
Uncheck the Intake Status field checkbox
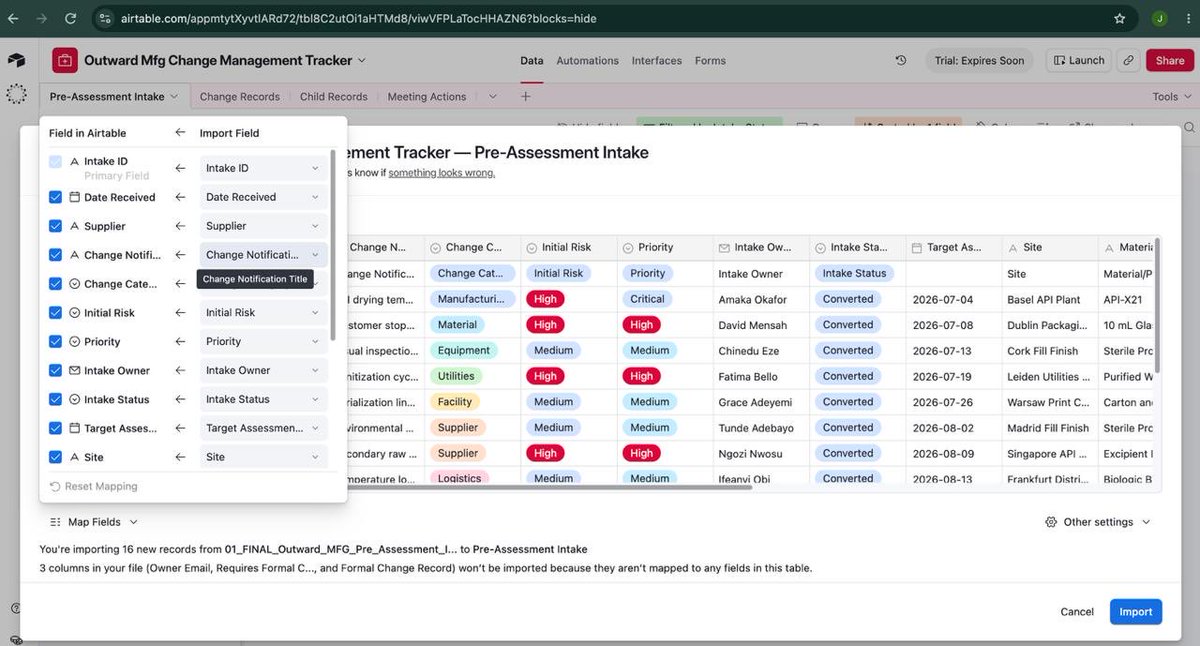[55, 399]
